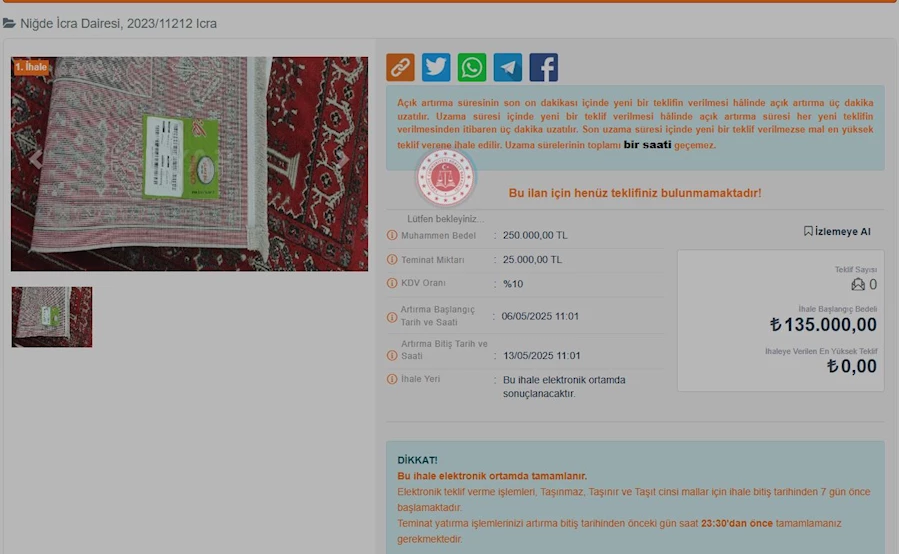Click the orange copy link icon
Screen dimensions: 899x554
click(x=400, y=67)
